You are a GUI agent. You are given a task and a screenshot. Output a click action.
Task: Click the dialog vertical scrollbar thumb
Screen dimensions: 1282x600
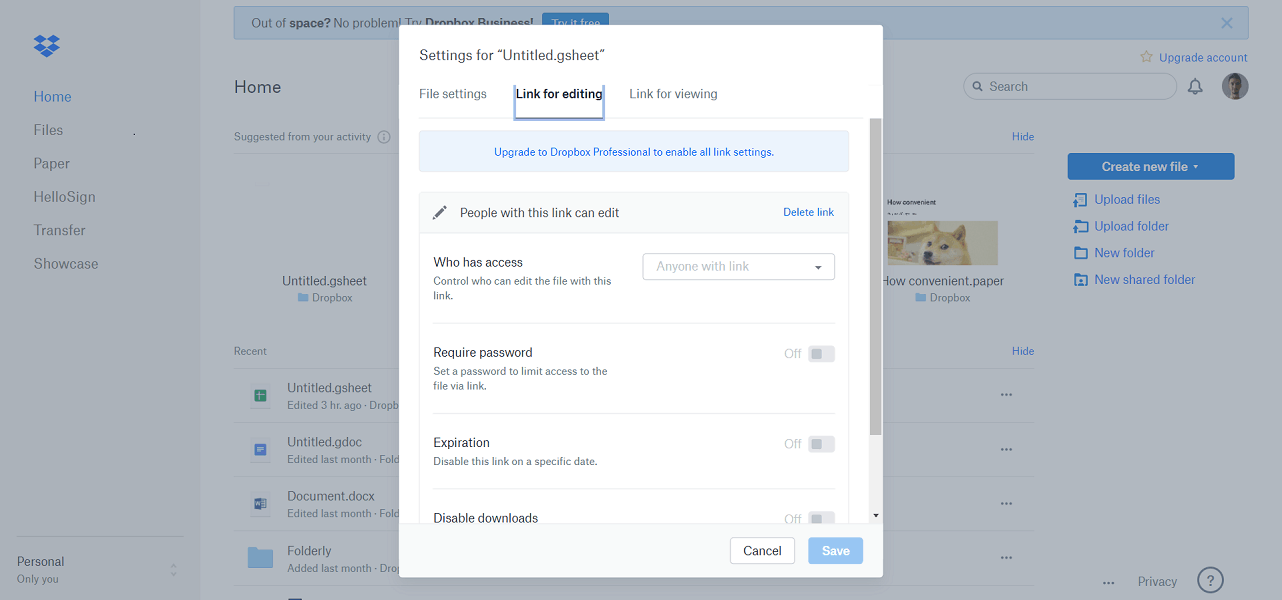point(876,276)
